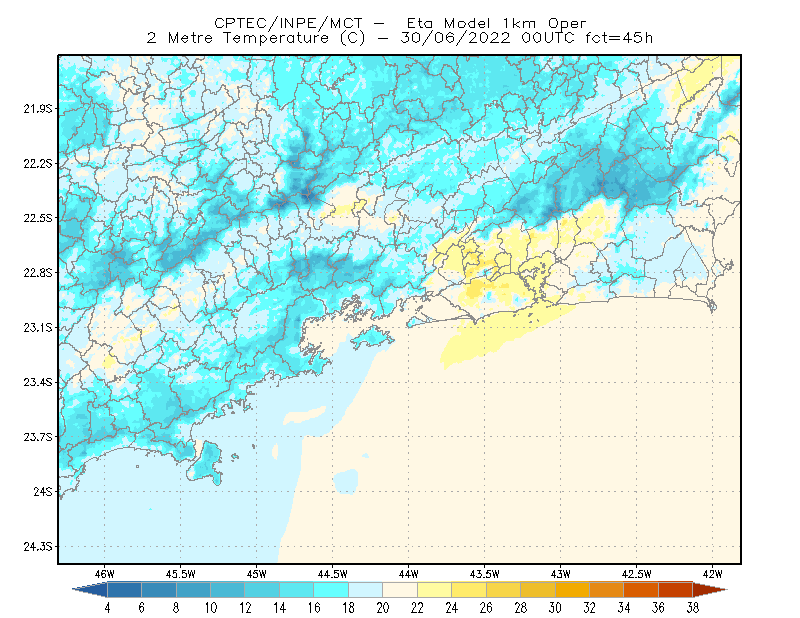Select the orange swatch between 30 and 32
The width and height of the screenshot is (800, 618).
(x=572, y=590)
